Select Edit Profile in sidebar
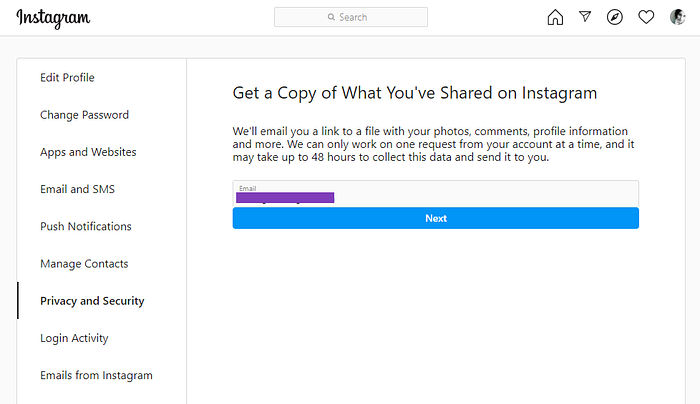This screenshot has width=700, height=404. [67, 78]
